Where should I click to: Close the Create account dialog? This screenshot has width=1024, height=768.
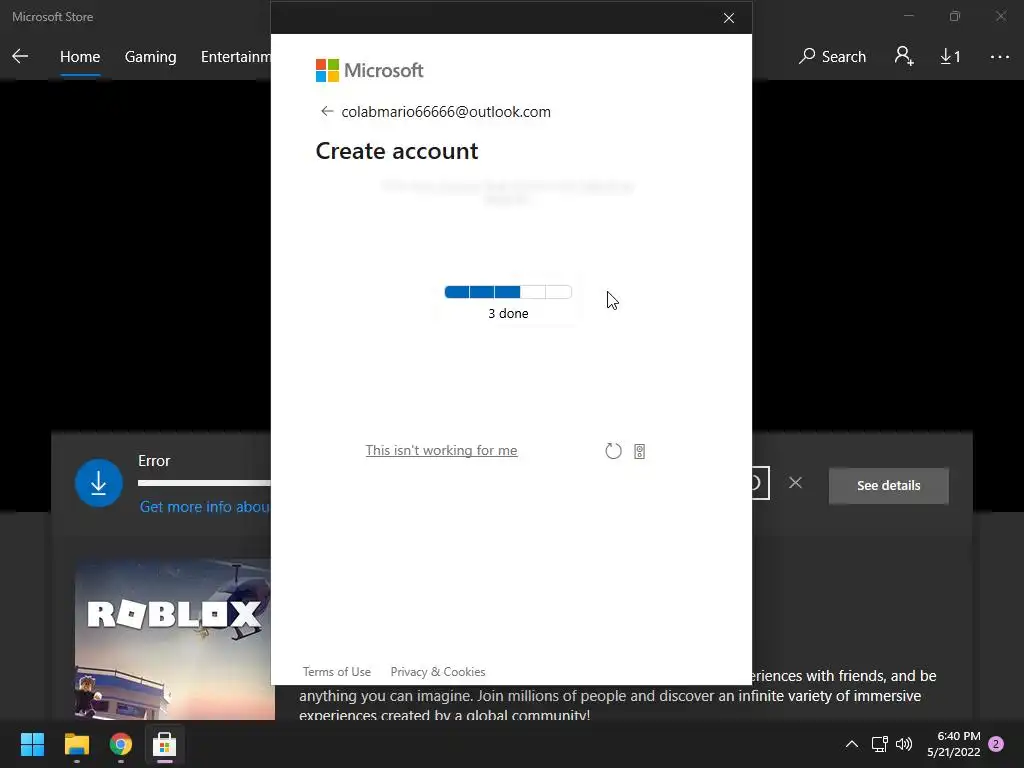pos(729,18)
